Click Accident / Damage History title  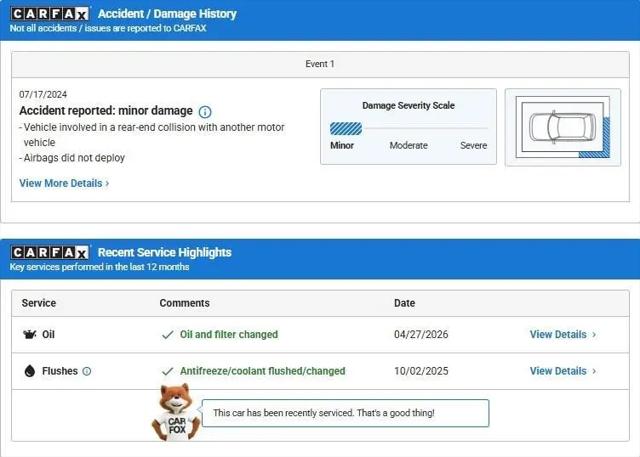tap(167, 14)
